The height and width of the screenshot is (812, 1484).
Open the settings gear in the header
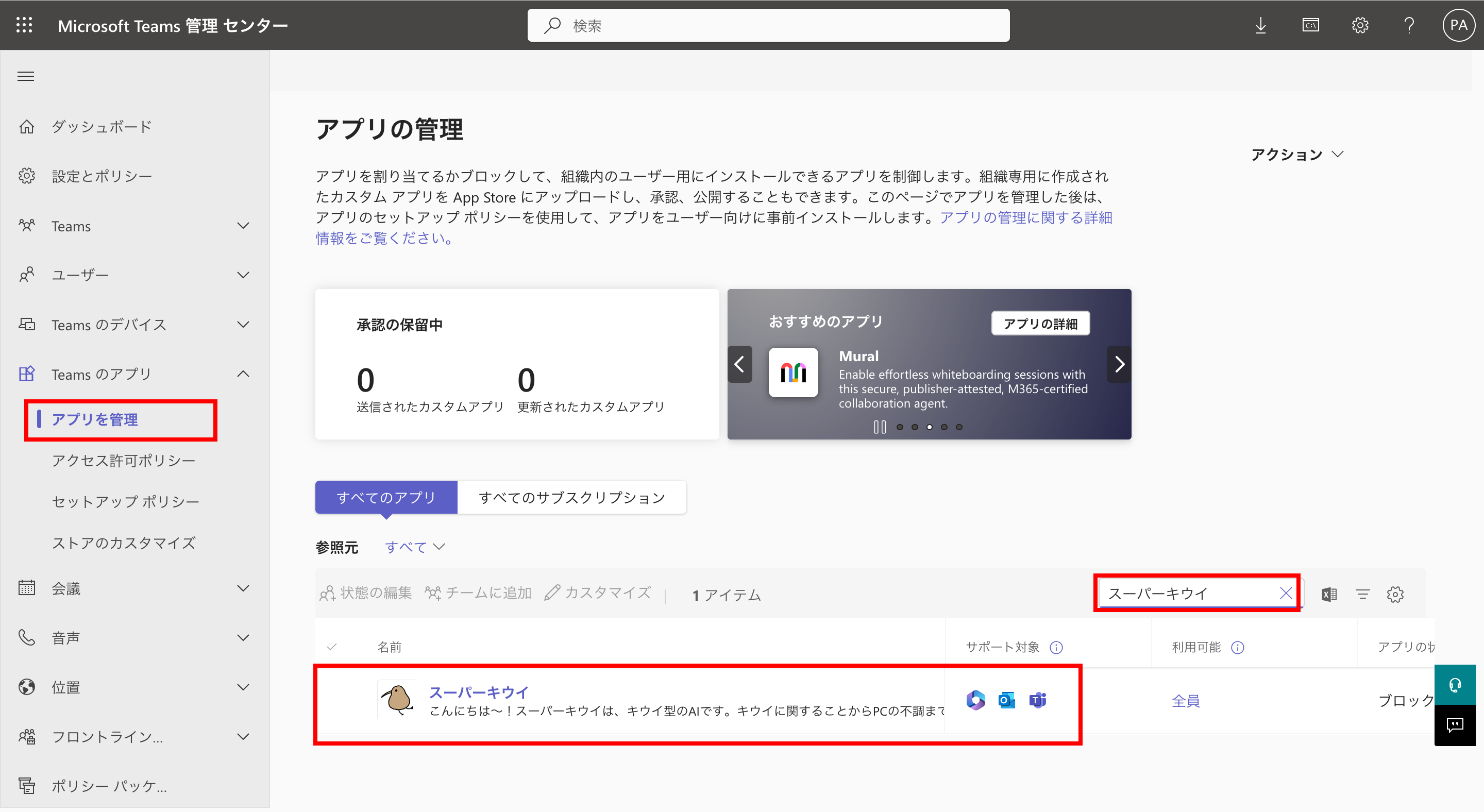tap(1360, 25)
